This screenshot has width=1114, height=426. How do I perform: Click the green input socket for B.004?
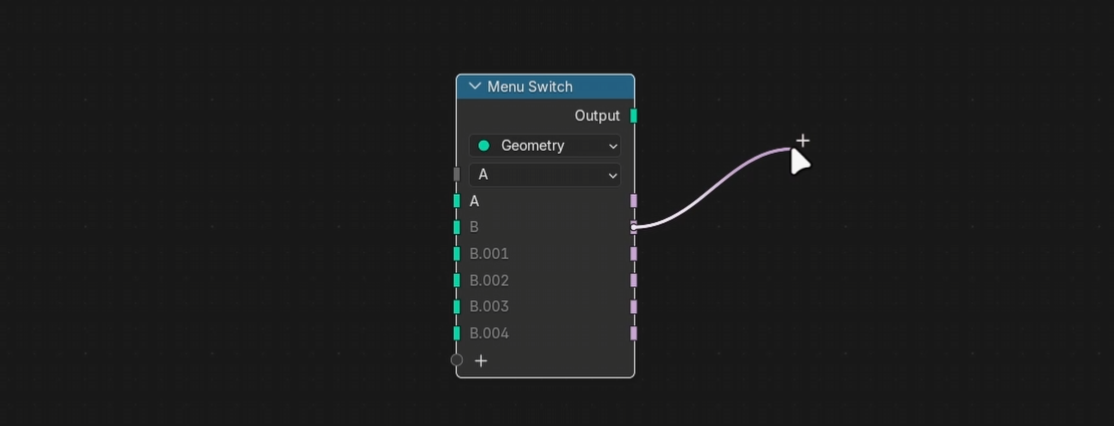(x=457, y=333)
